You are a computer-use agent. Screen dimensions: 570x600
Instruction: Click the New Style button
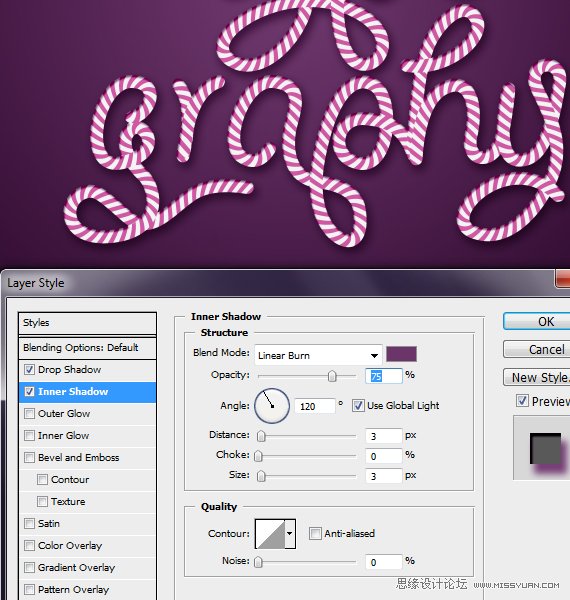pos(537,377)
